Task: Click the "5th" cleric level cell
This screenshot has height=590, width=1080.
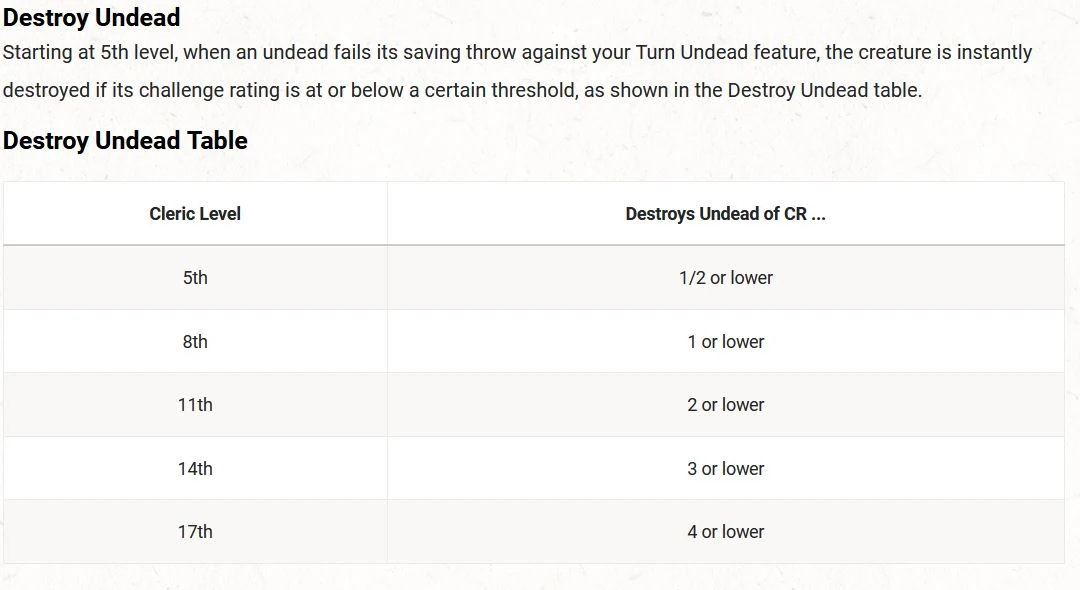Action: [195, 278]
